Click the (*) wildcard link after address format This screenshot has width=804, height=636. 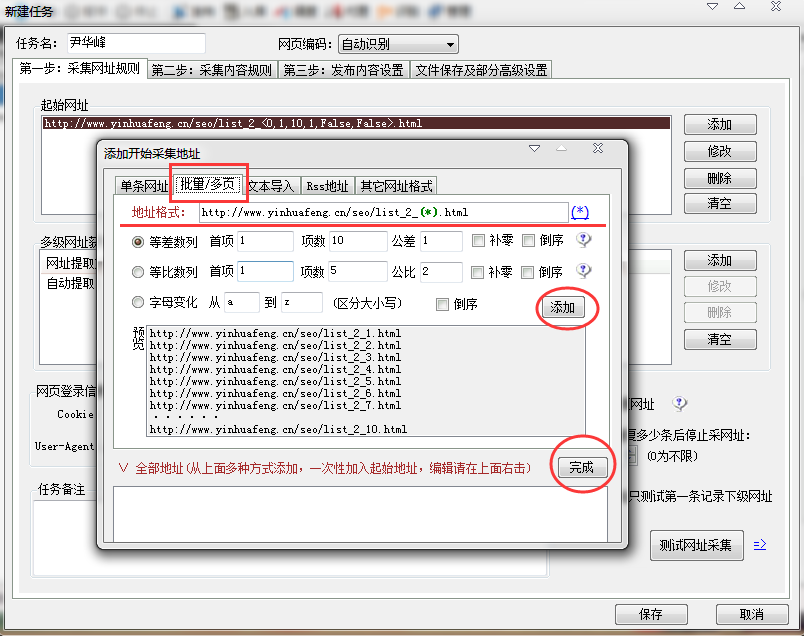click(x=580, y=212)
